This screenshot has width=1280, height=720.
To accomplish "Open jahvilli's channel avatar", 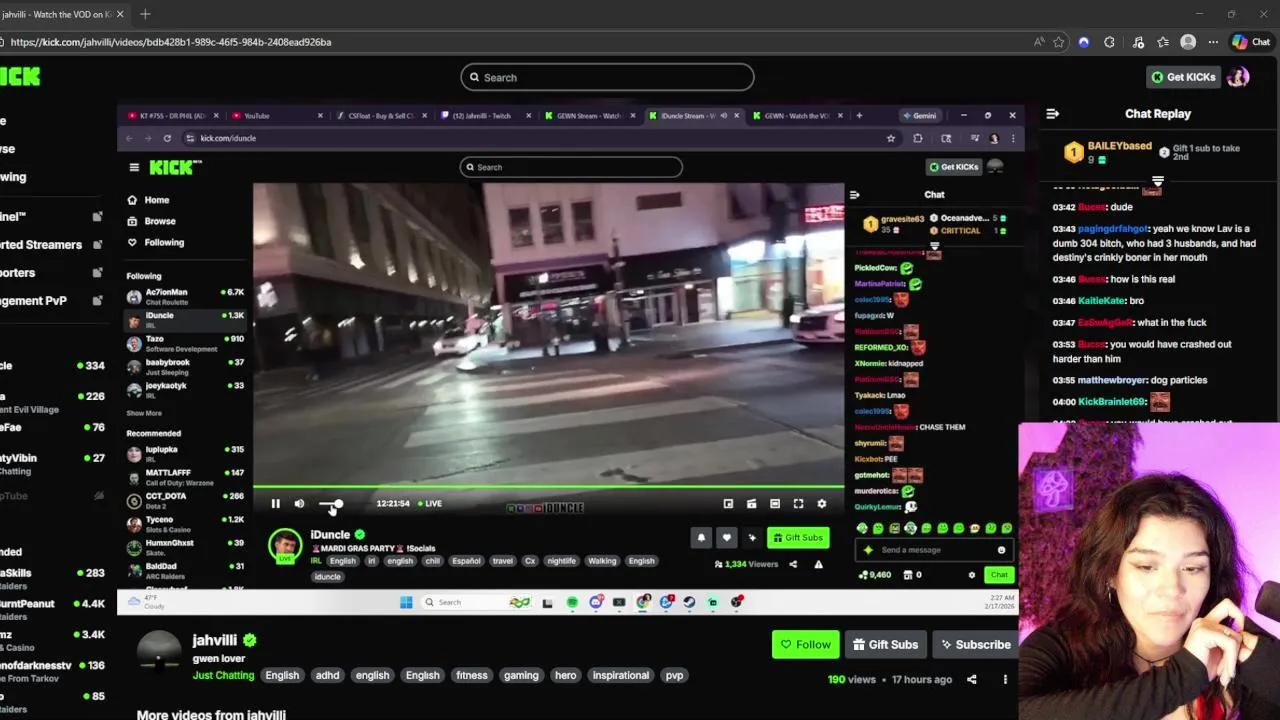I will click(158, 650).
